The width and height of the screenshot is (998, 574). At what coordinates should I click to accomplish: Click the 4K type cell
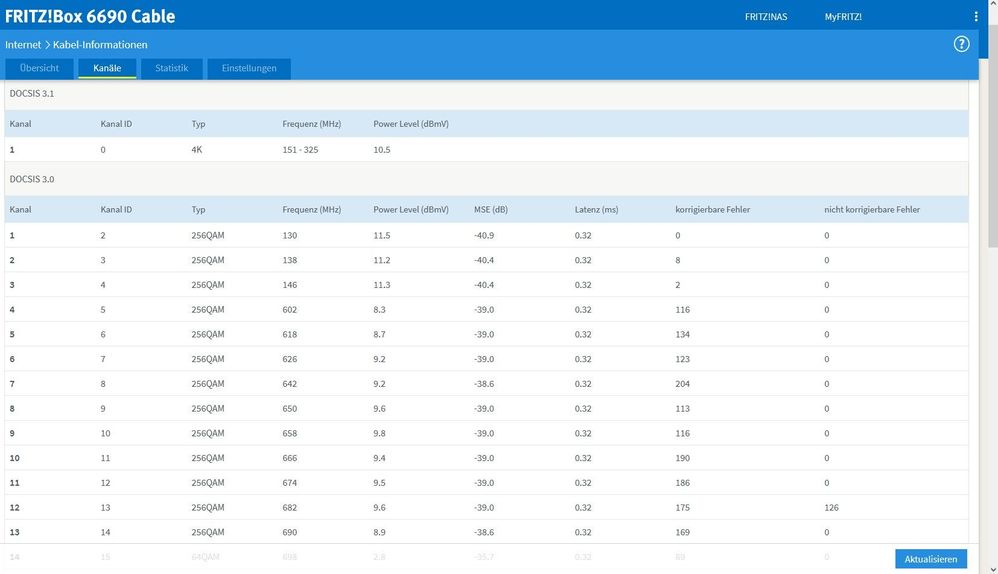pos(197,150)
